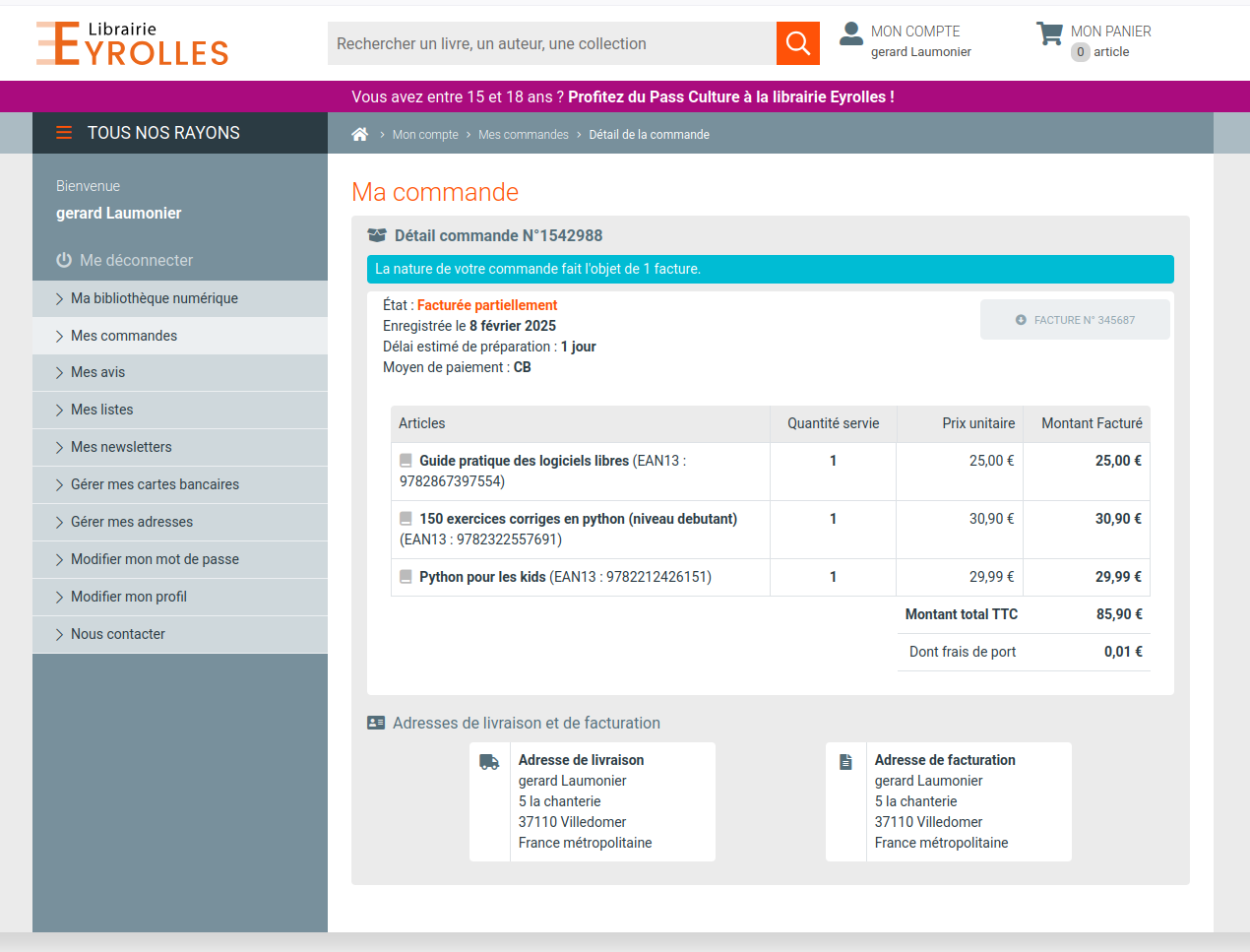Open Mes commandes in sidebar menu
1250x952 pixels.
tap(124, 336)
